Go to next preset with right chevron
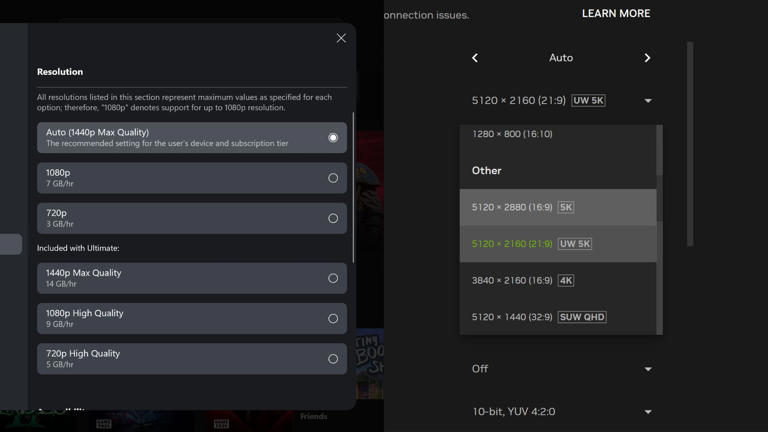768x432 pixels. [647, 58]
